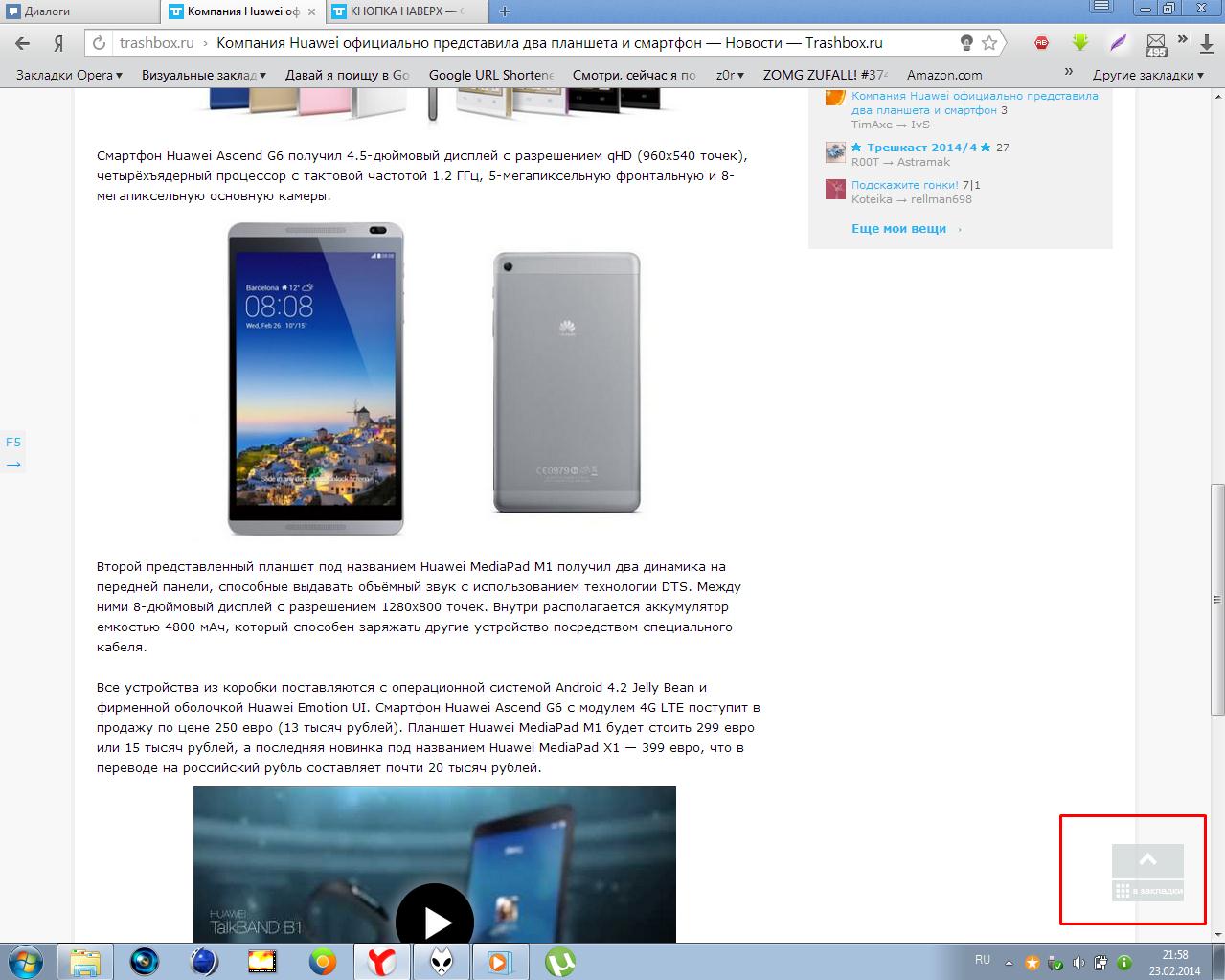1225x980 pixels.
Task: Click the purple feather extension icon
Action: 1118,43
